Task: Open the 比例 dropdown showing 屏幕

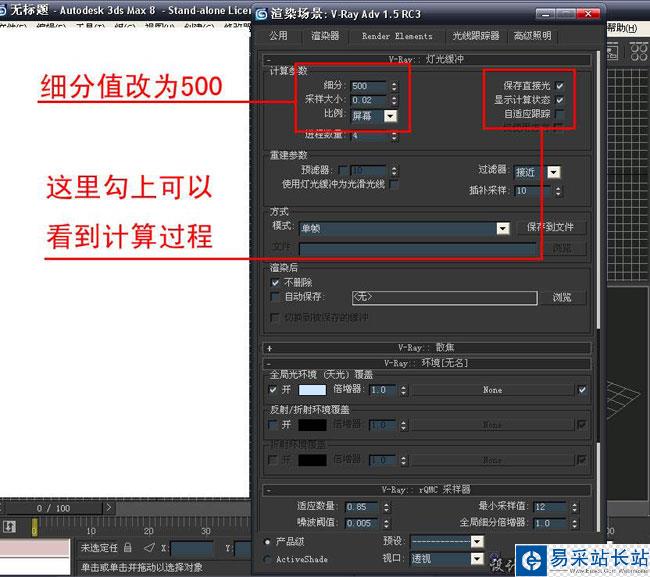Action: click(390, 116)
